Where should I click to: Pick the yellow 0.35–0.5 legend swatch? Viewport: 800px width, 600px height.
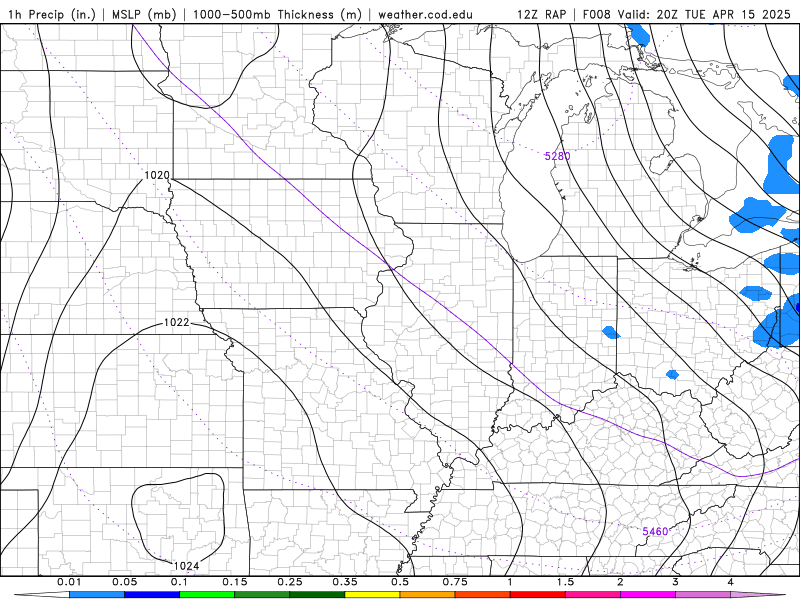coord(372,595)
